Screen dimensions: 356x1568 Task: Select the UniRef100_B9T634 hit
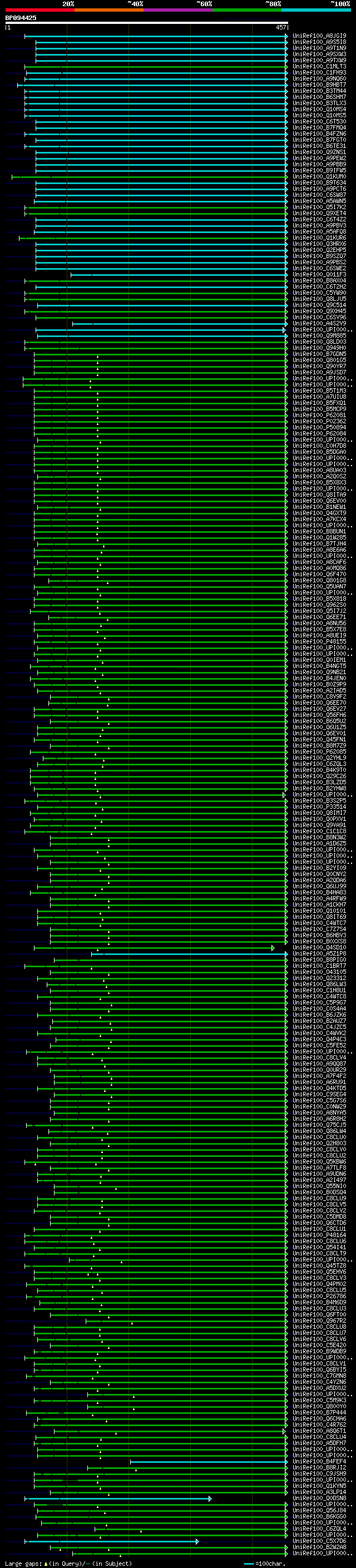[319, 182]
